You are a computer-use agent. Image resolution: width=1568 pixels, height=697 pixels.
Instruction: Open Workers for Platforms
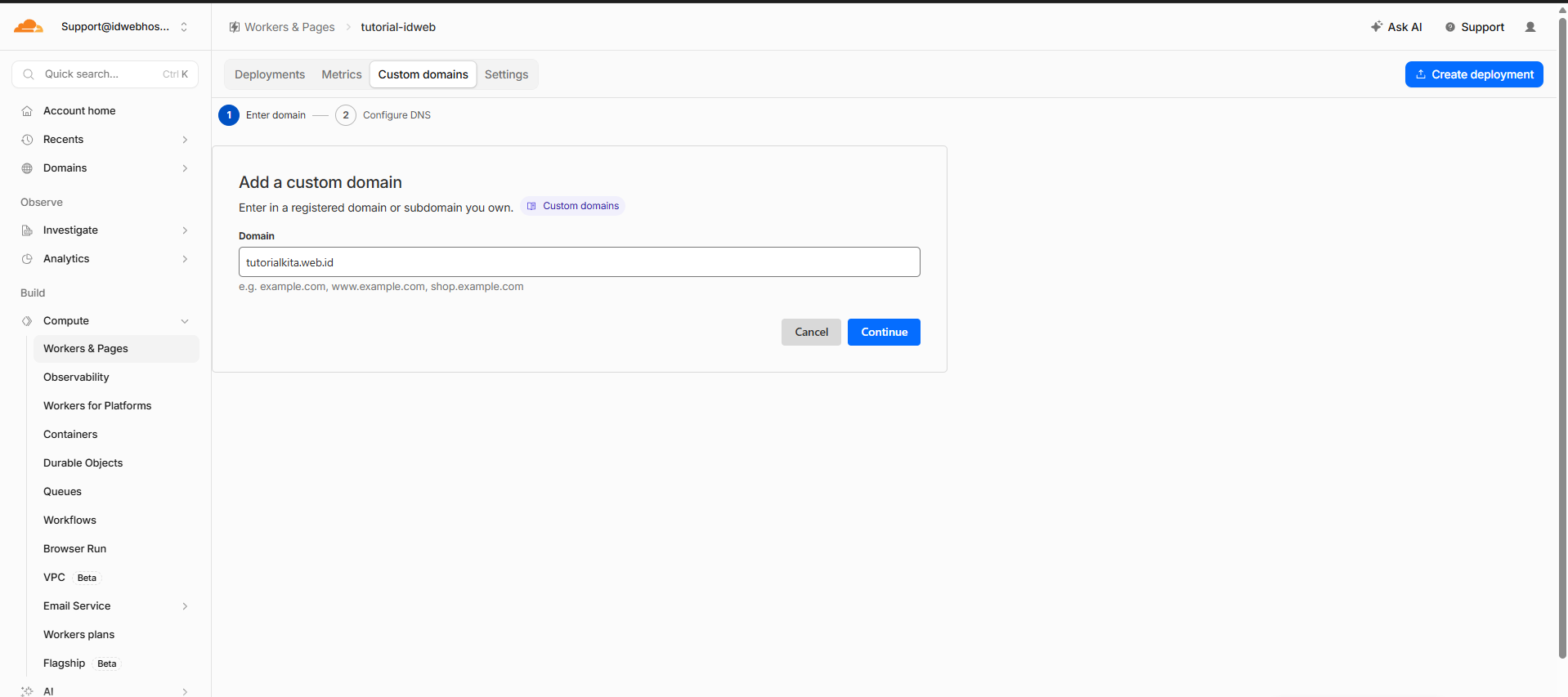(x=97, y=406)
